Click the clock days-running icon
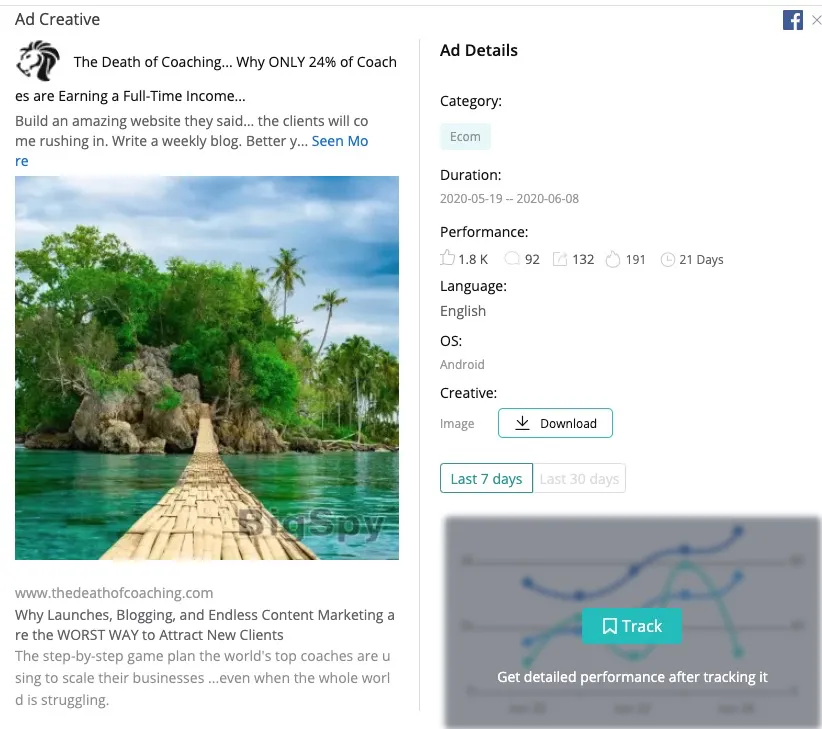The height and width of the screenshot is (729, 822). pos(668,260)
